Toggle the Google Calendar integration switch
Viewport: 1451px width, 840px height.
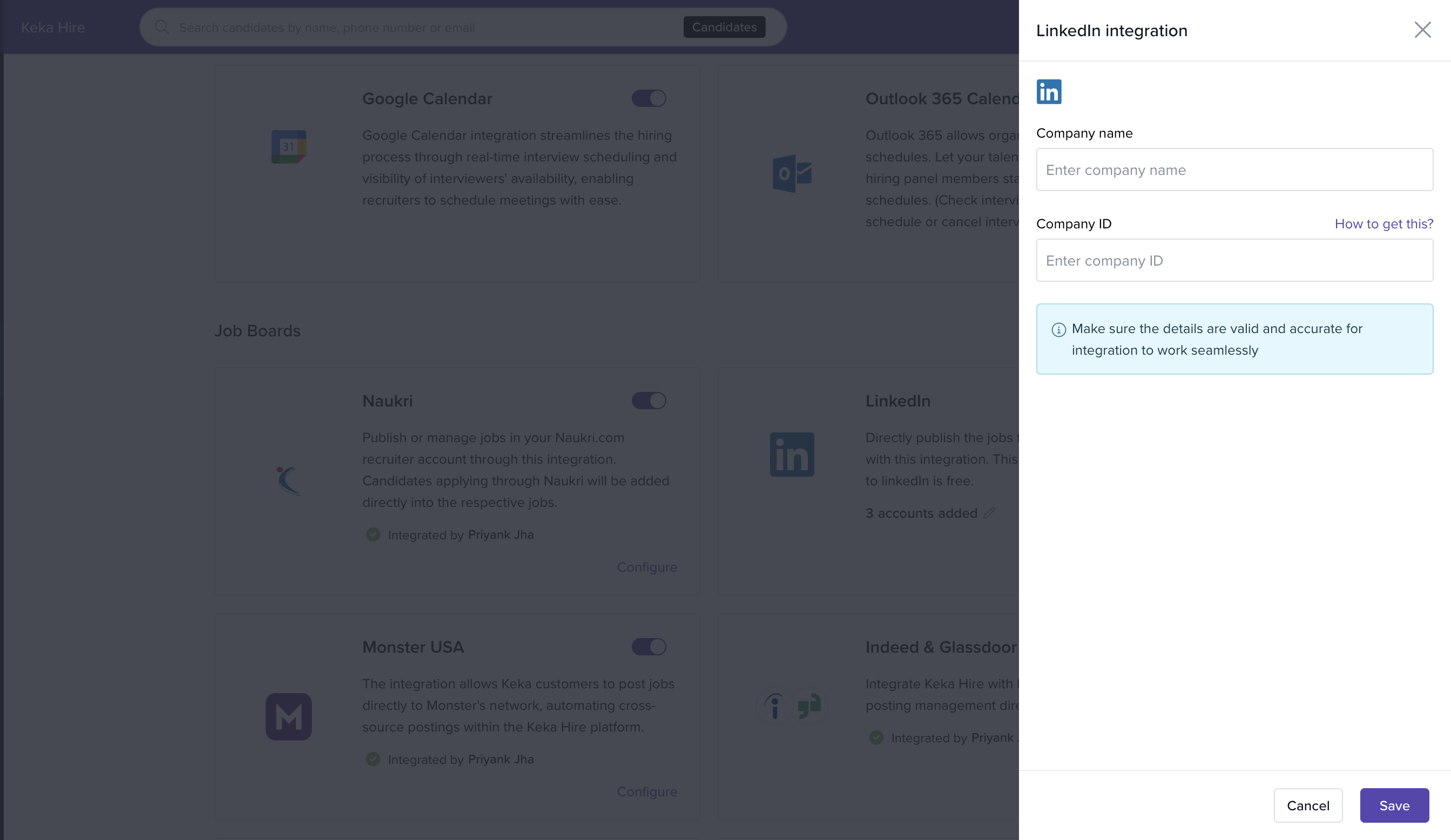tap(649, 98)
